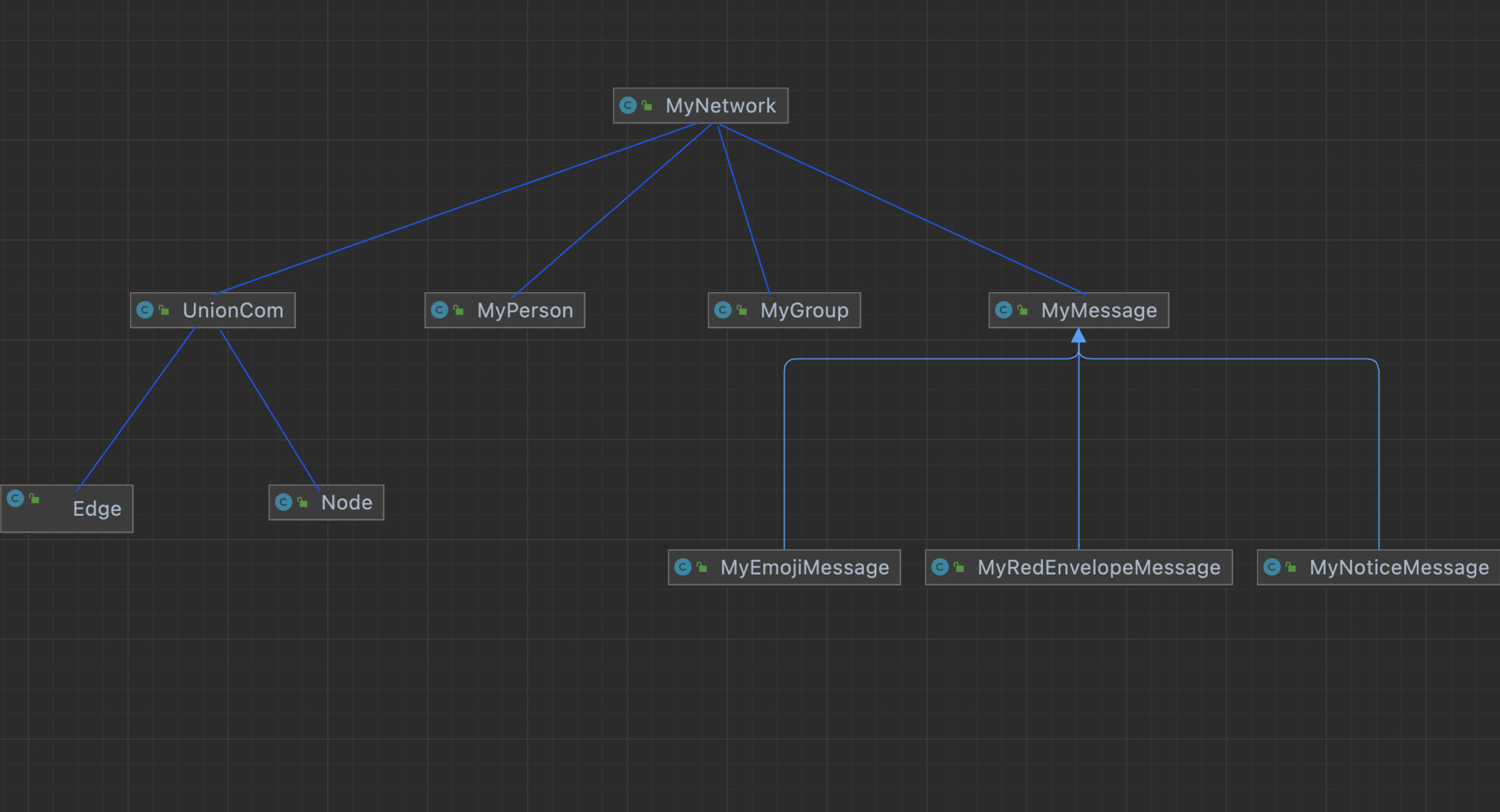The image size is (1500, 812).
Task: Select the MyNetwork class node
Action: (700, 105)
